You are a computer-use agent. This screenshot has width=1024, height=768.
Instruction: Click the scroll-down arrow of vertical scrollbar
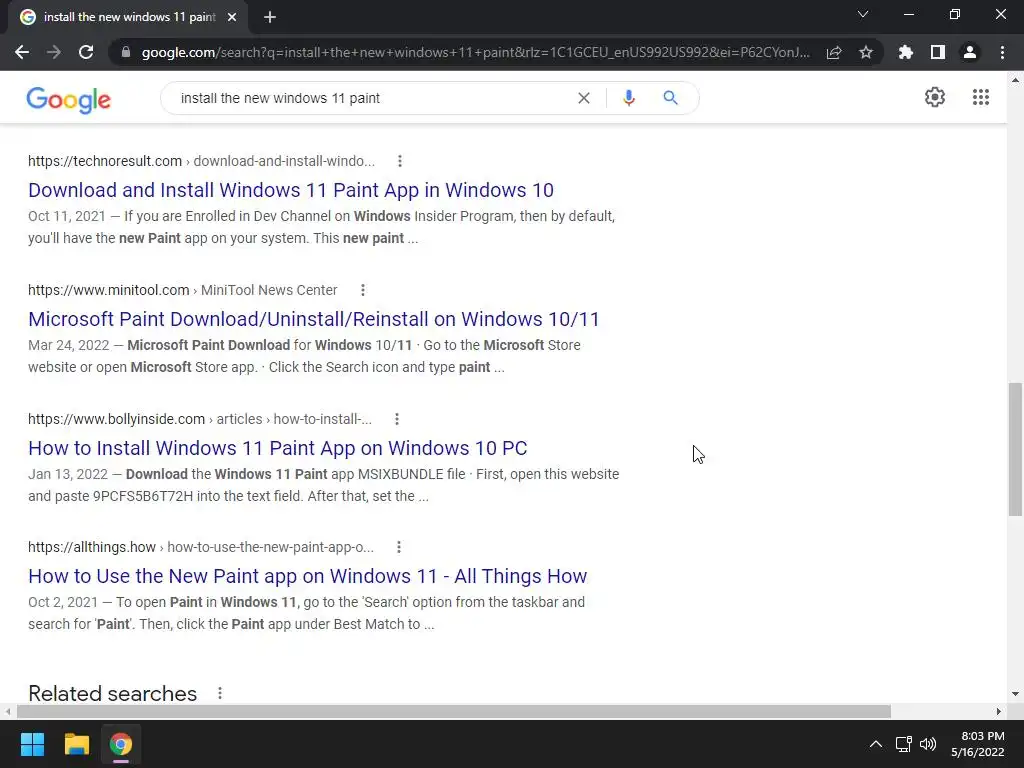[x=1015, y=694]
